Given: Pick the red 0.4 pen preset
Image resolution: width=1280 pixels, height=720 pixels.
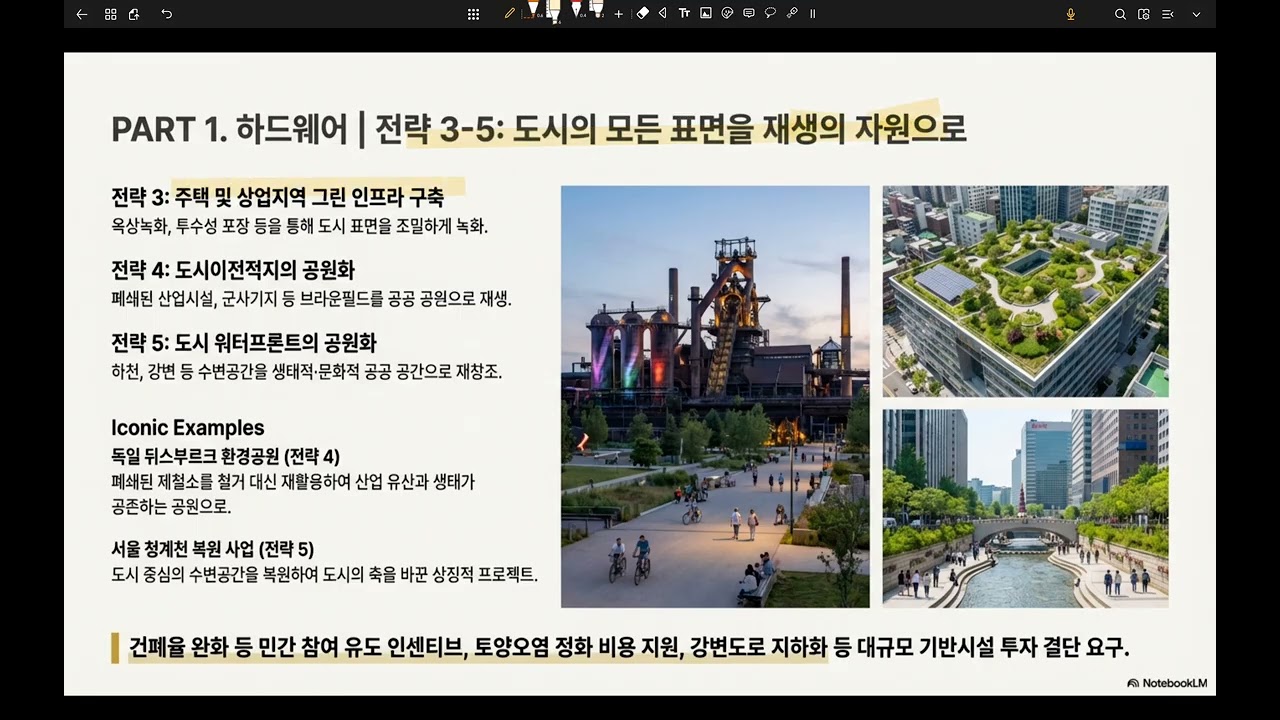Looking at the screenshot, I should tap(577, 10).
